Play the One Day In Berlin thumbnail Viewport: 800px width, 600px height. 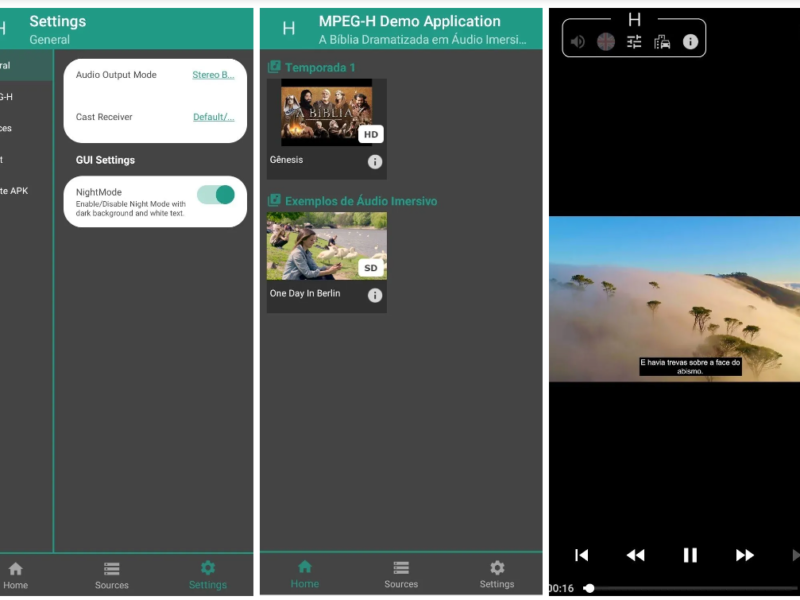pos(327,246)
